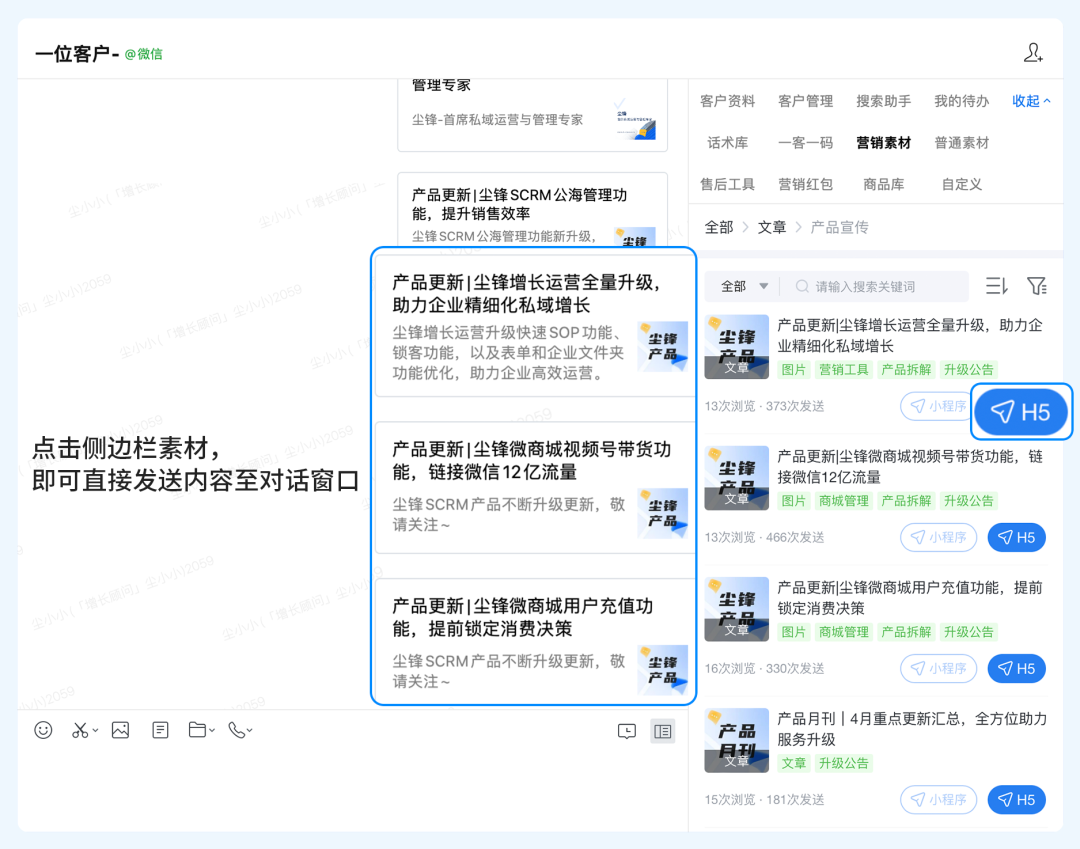Open the 售后工具 tab
The height and width of the screenshot is (849, 1080).
click(x=727, y=184)
